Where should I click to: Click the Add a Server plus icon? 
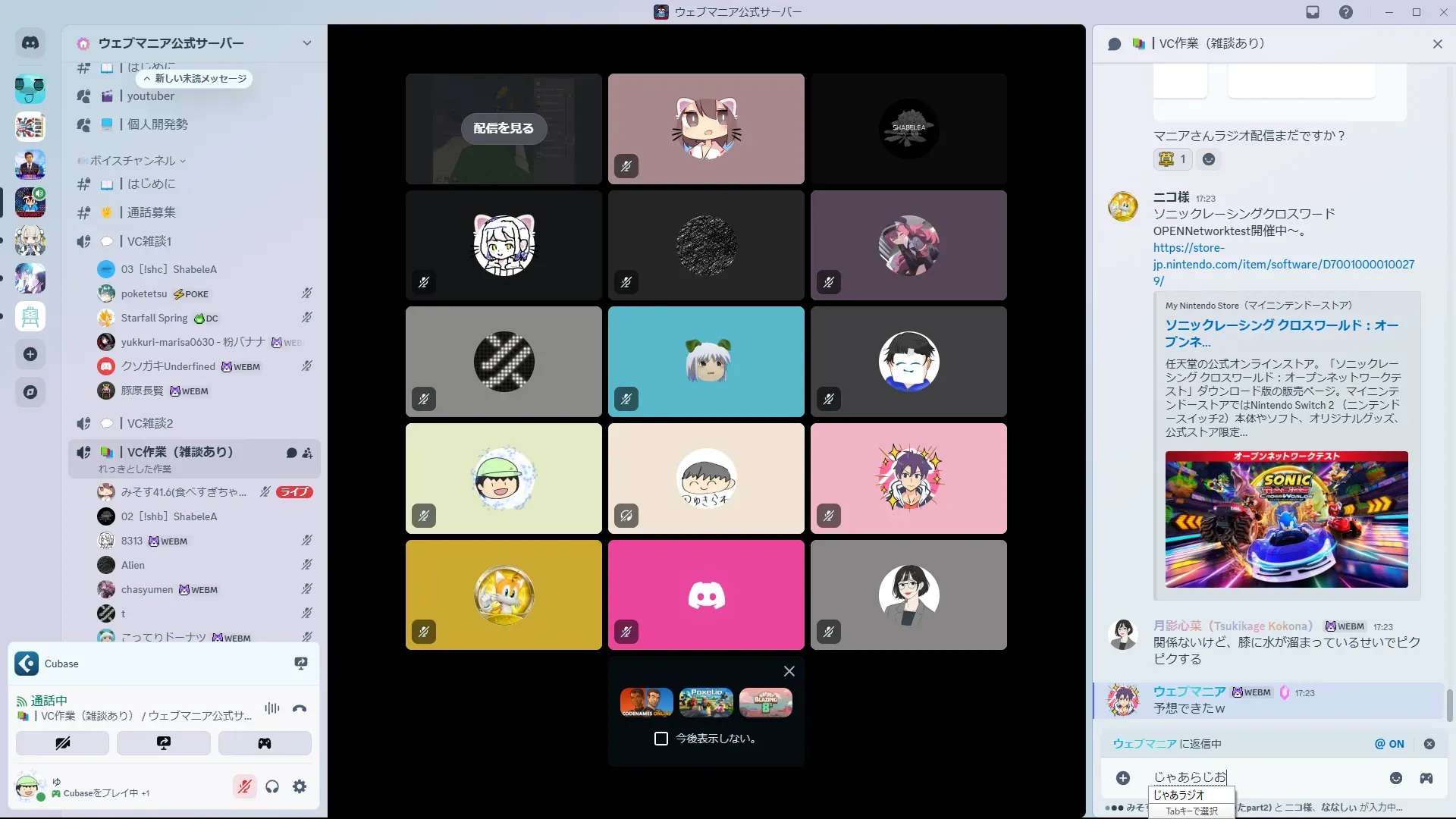pos(30,354)
